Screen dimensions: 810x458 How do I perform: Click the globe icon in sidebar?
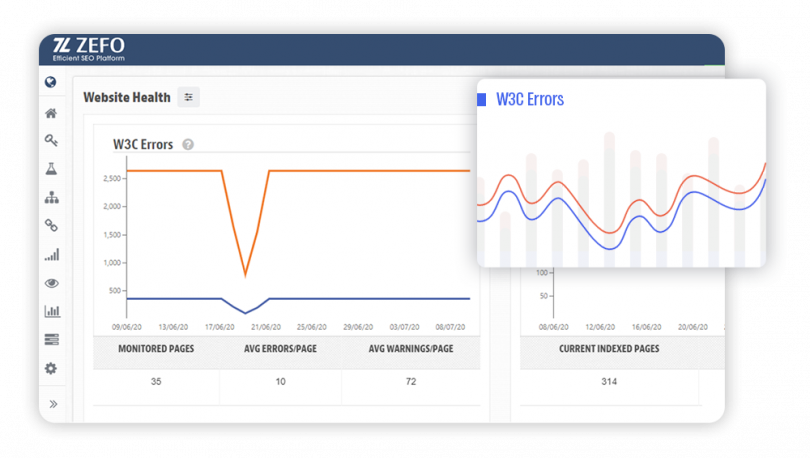point(51,82)
